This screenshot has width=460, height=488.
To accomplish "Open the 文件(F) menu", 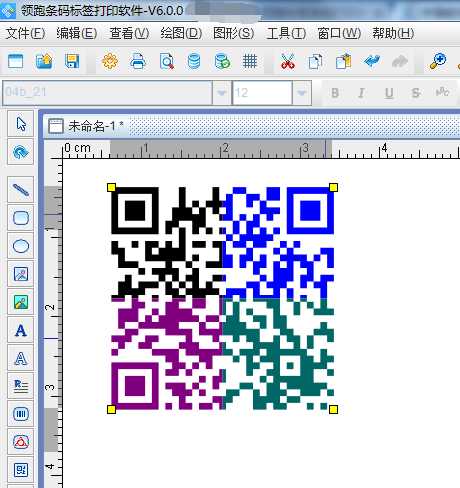I will coord(25,33).
